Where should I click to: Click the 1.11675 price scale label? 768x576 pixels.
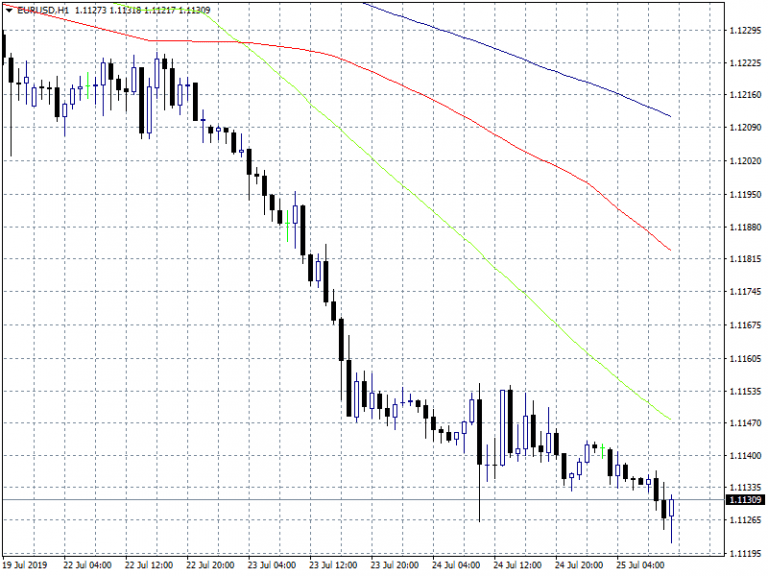click(x=743, y=326)
